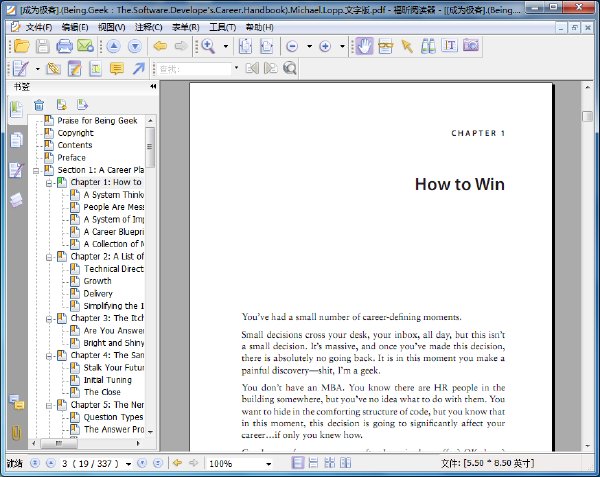Click bookmarks panel horizontal scrollbar thumb

click(59, 443)
